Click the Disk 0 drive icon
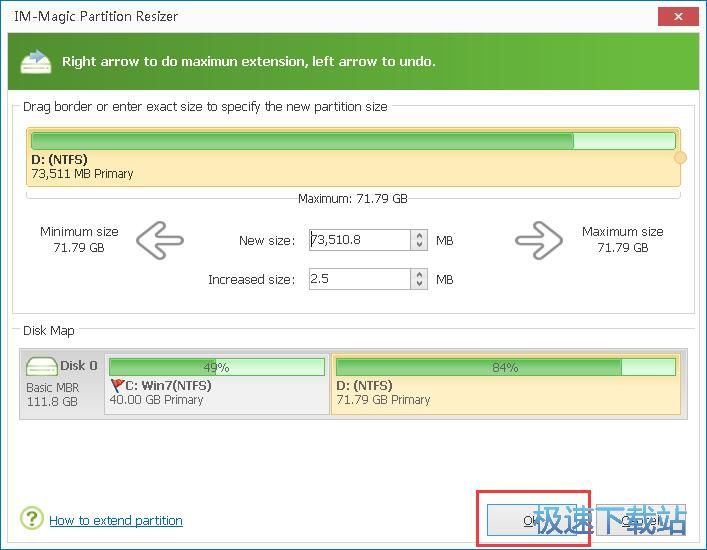The width and height of the screenshot is (707, 550). pyautogui.click(x=41, y=366)
